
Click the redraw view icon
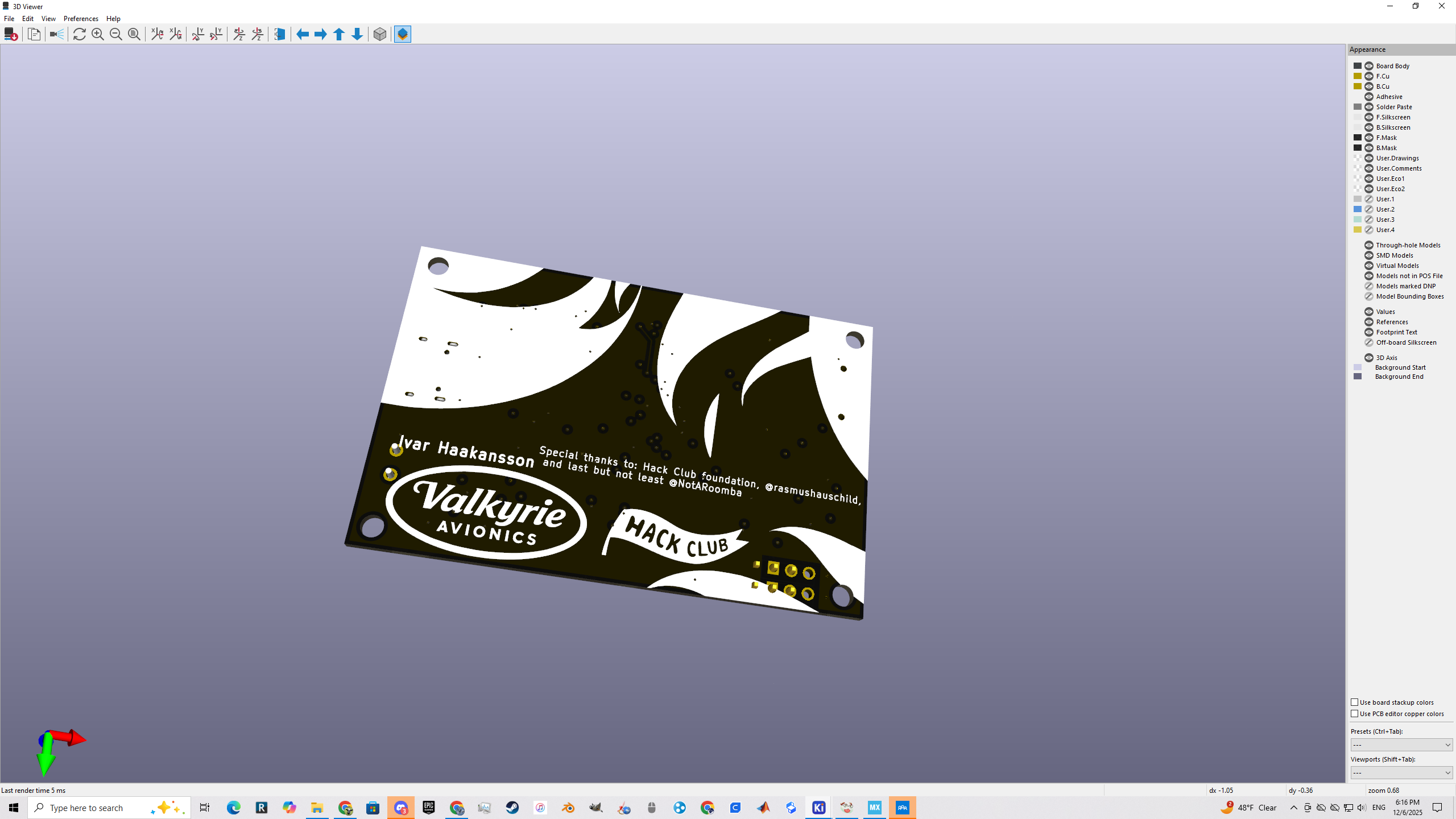tap(80, 35)
